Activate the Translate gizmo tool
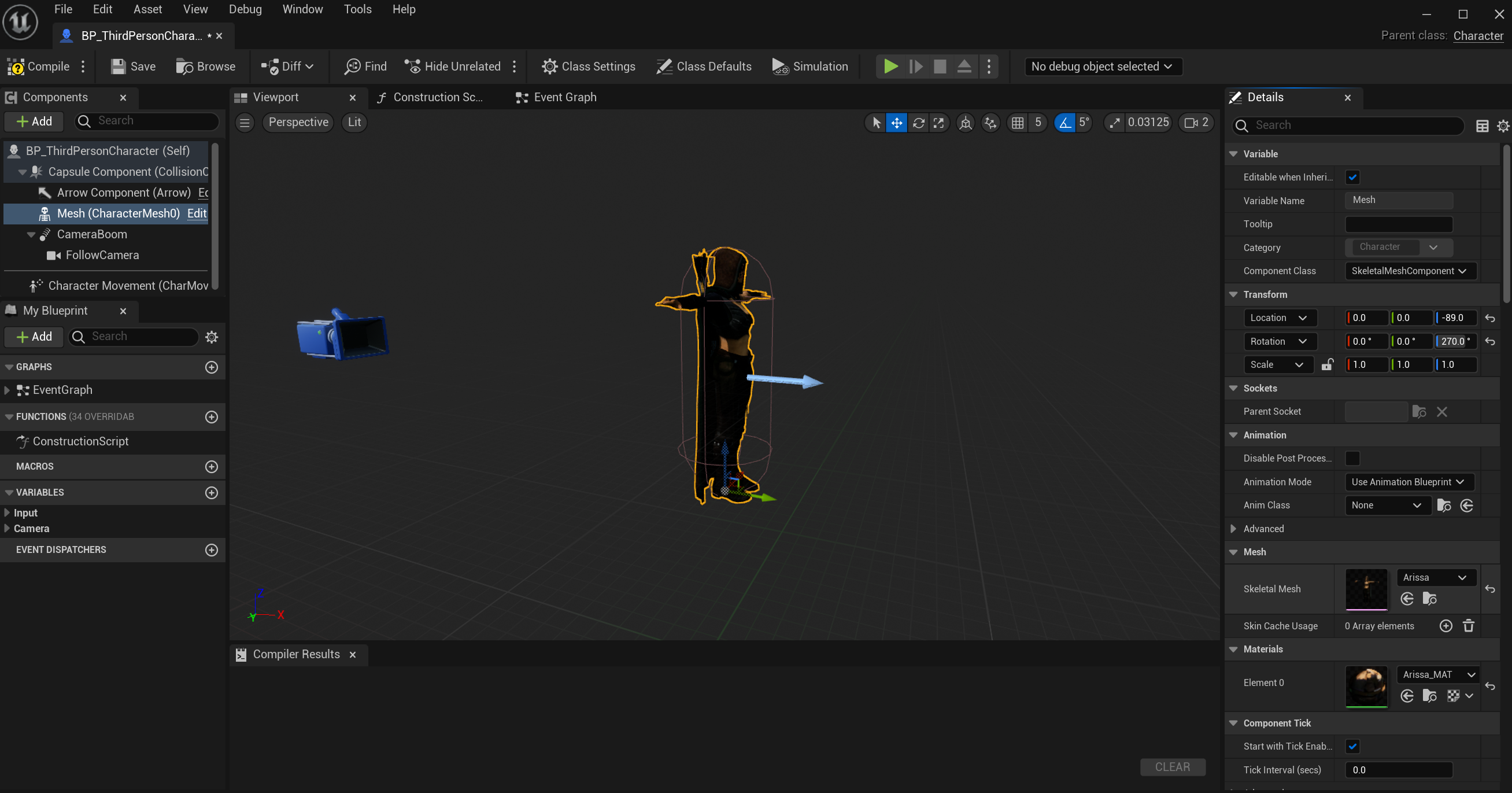 [897, 123]
